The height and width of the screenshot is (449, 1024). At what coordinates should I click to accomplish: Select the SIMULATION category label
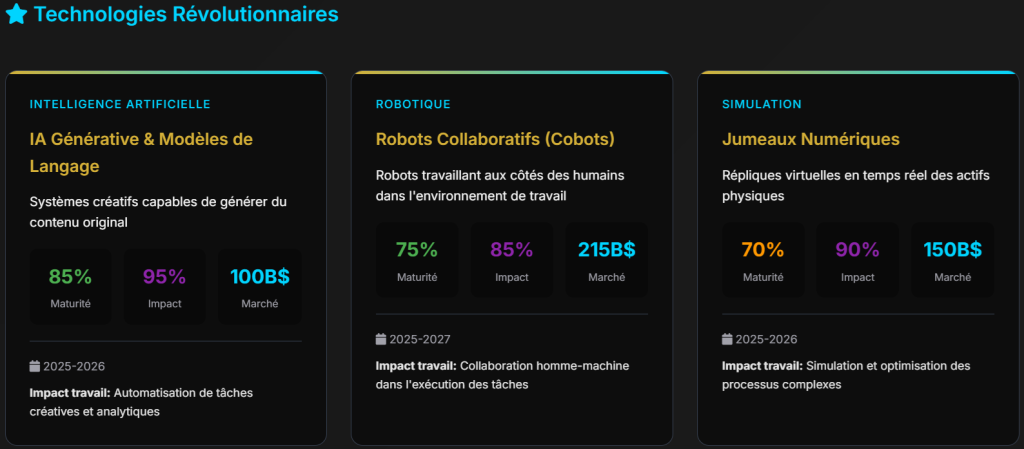[762, 104]
